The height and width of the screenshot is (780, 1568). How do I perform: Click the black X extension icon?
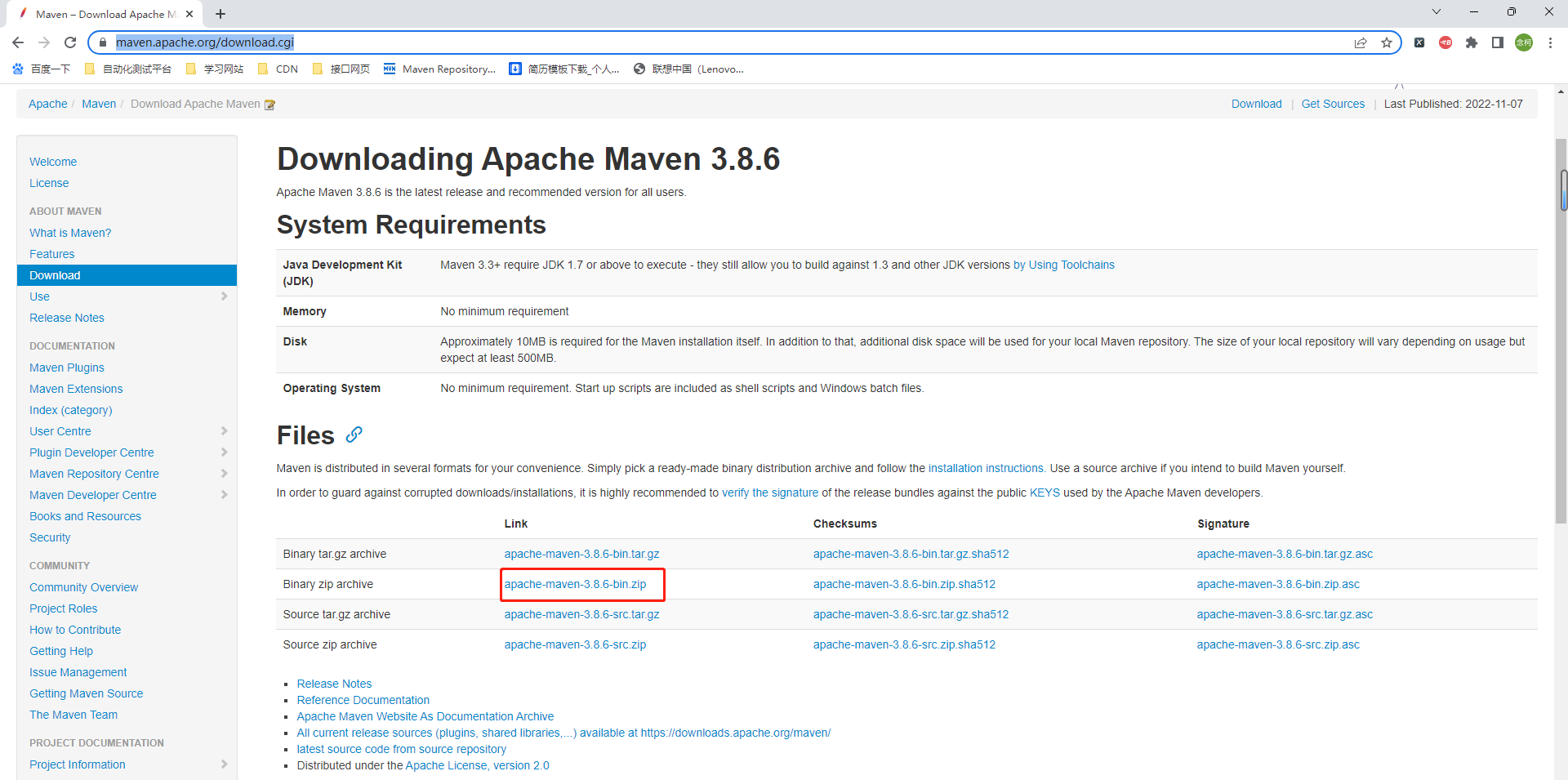pos(1419,42)
